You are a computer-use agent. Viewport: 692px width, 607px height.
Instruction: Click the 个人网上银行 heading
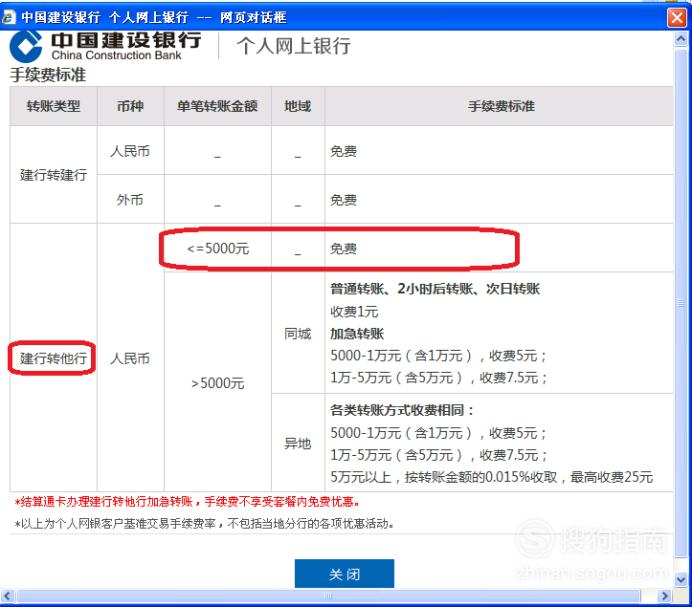click(293, 46)
